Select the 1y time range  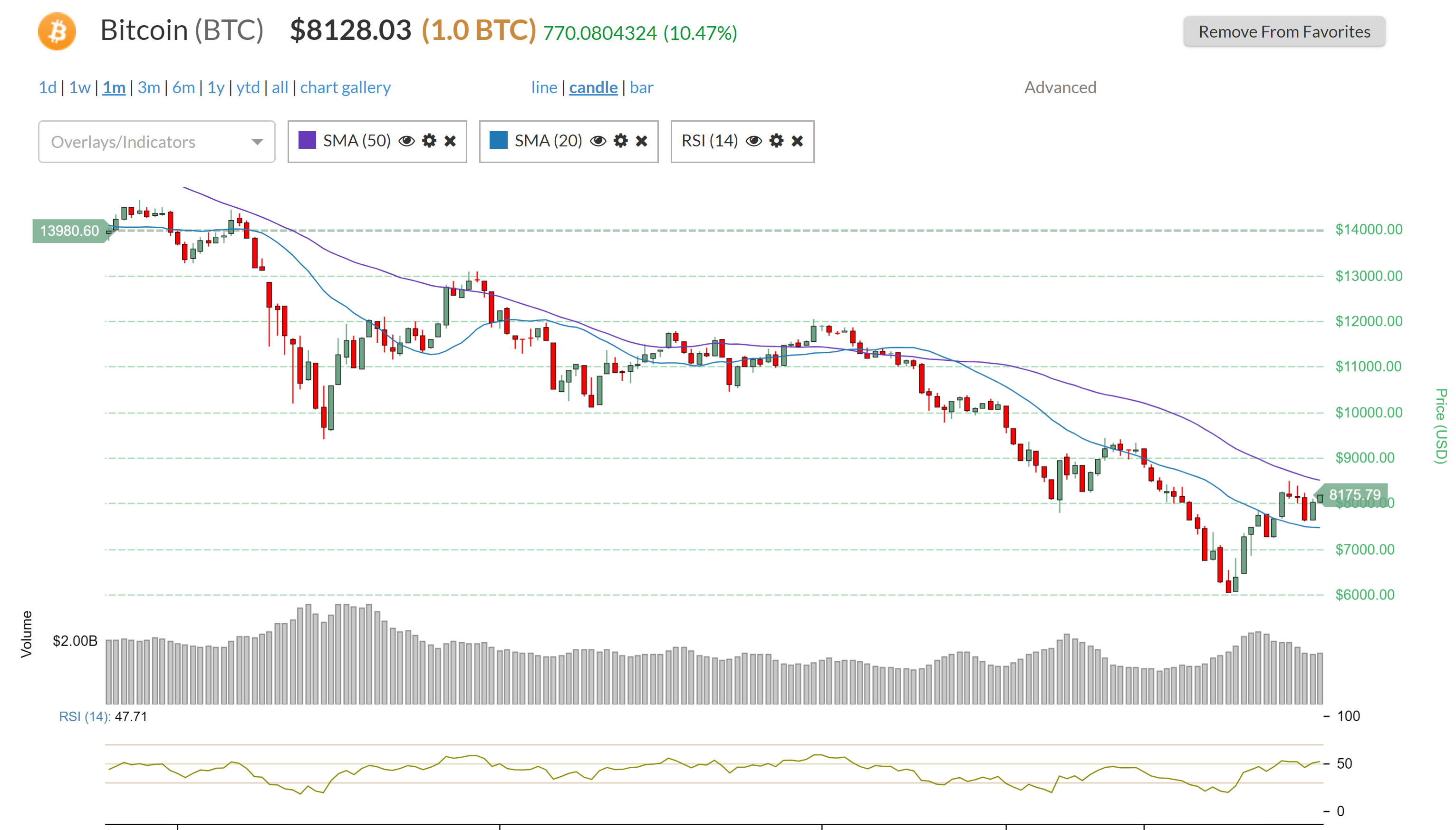pyautogui.click(x=215, y=88)
